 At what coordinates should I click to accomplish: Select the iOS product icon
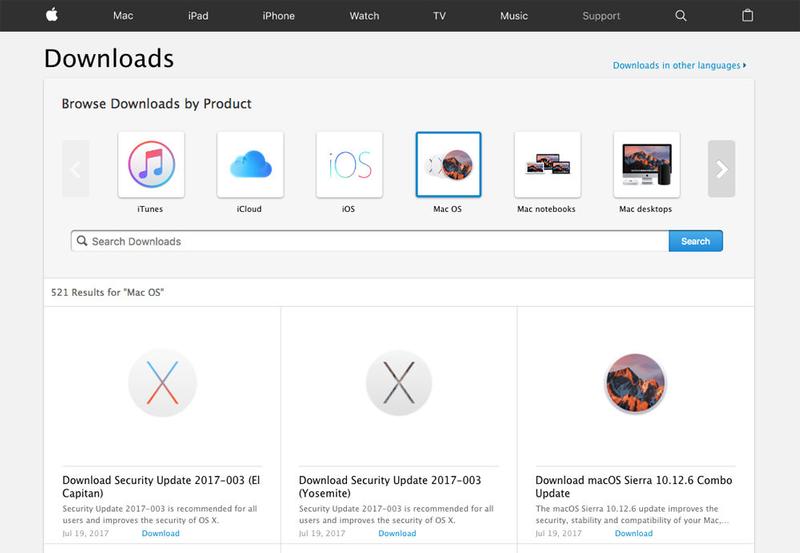pyautogui.click(x=349, y=165)
